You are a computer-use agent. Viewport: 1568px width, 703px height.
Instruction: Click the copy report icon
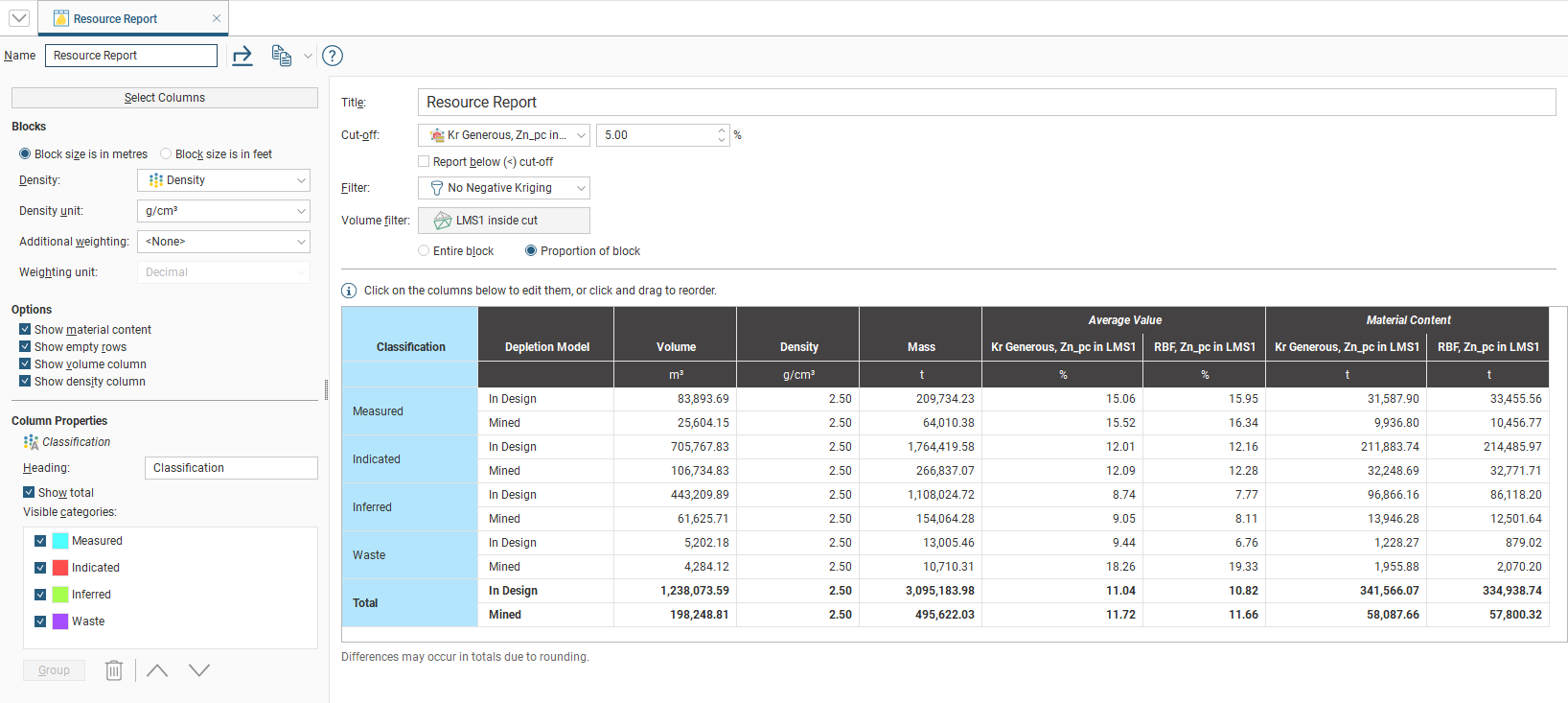[281, 56]
